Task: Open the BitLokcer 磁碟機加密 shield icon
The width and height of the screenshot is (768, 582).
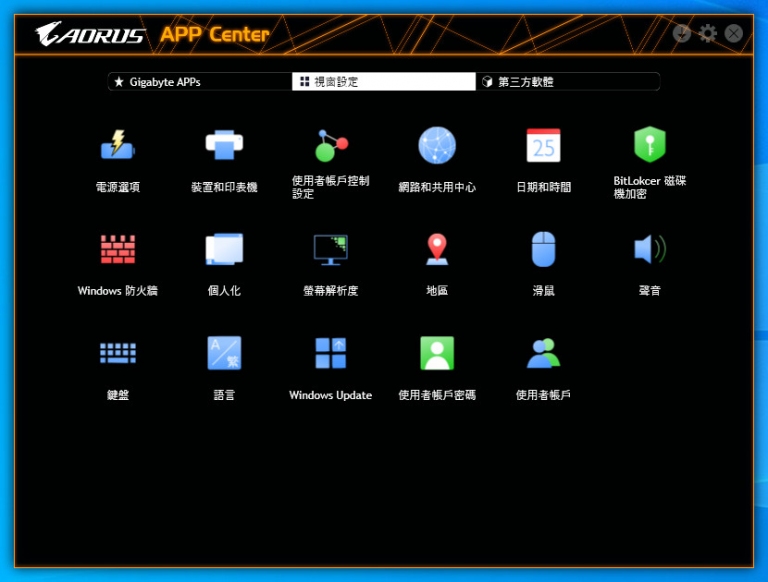Action: click(x=649, y=145)
